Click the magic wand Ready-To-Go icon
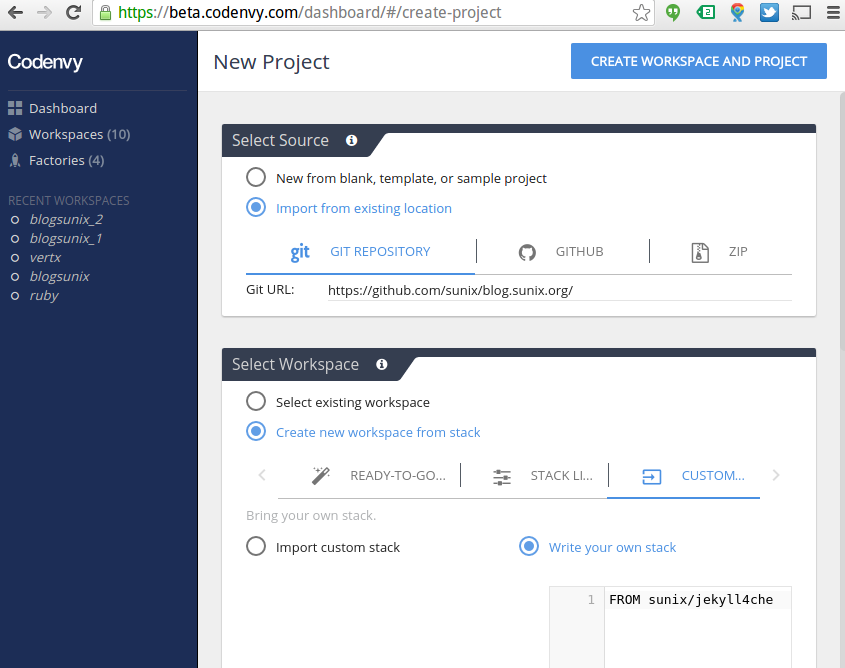 click(321, 476)
